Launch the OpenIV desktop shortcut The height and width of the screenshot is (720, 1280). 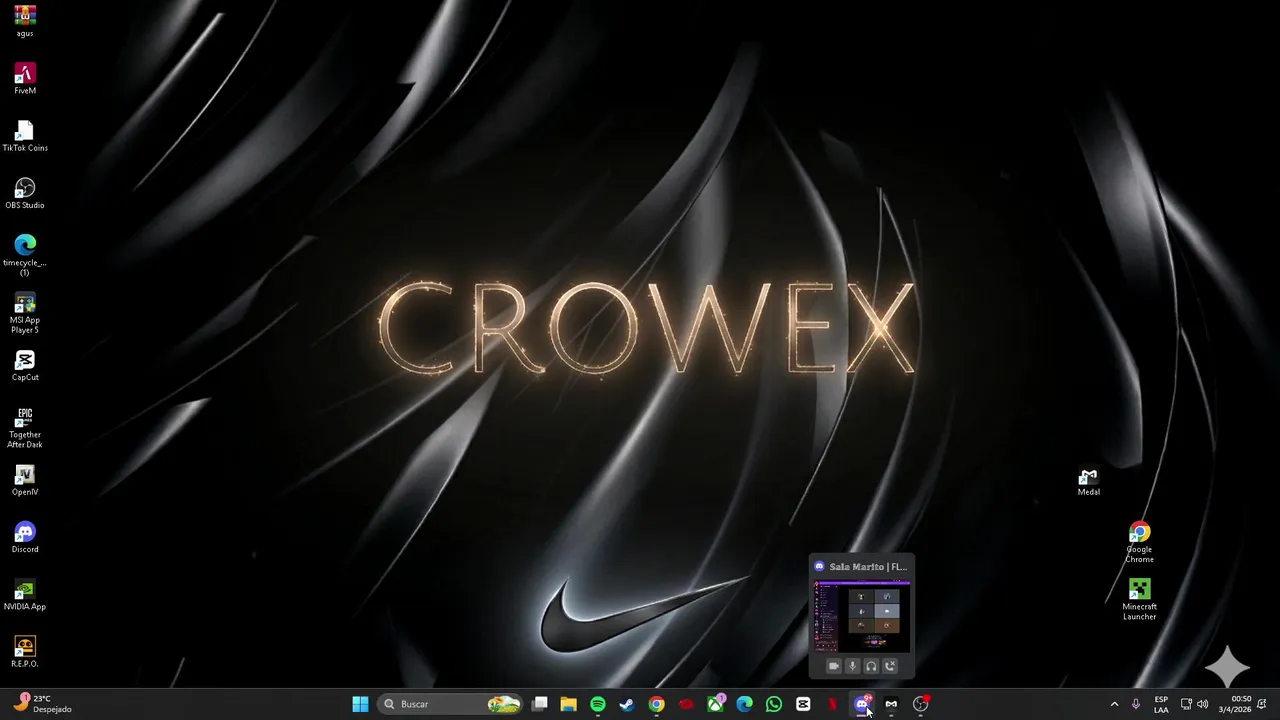click(x=25, y=480)
